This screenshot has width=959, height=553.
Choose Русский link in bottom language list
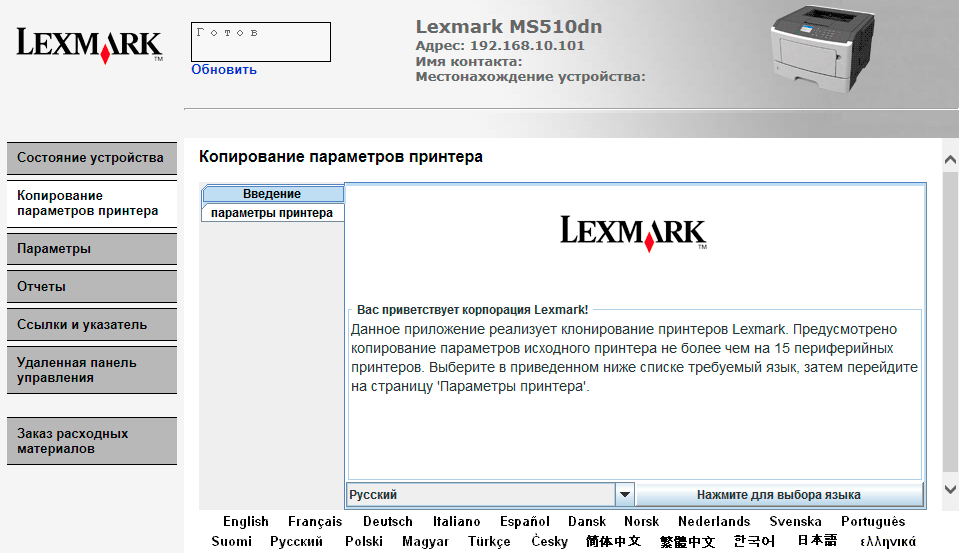point(296,541)
